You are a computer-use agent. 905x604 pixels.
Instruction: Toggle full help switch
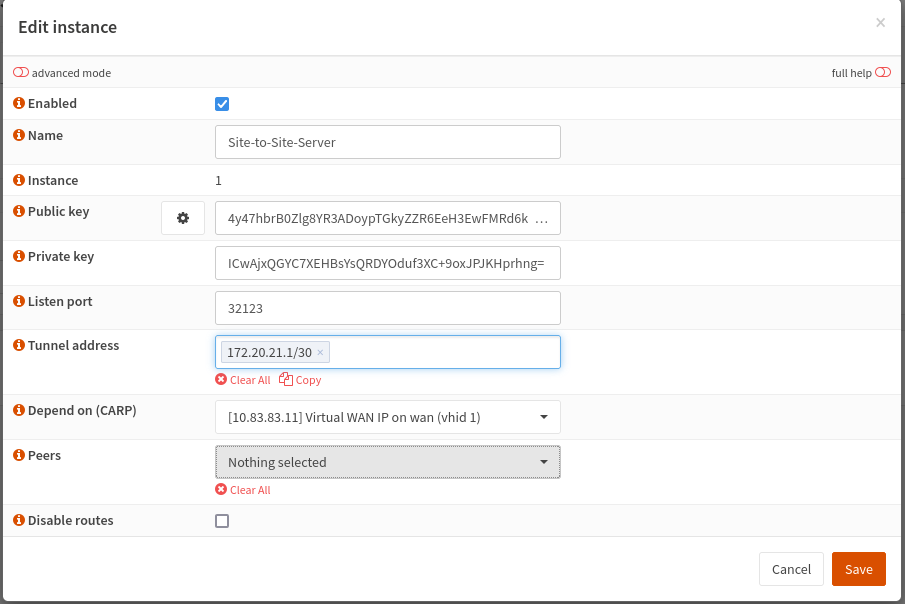pos(882,73)
